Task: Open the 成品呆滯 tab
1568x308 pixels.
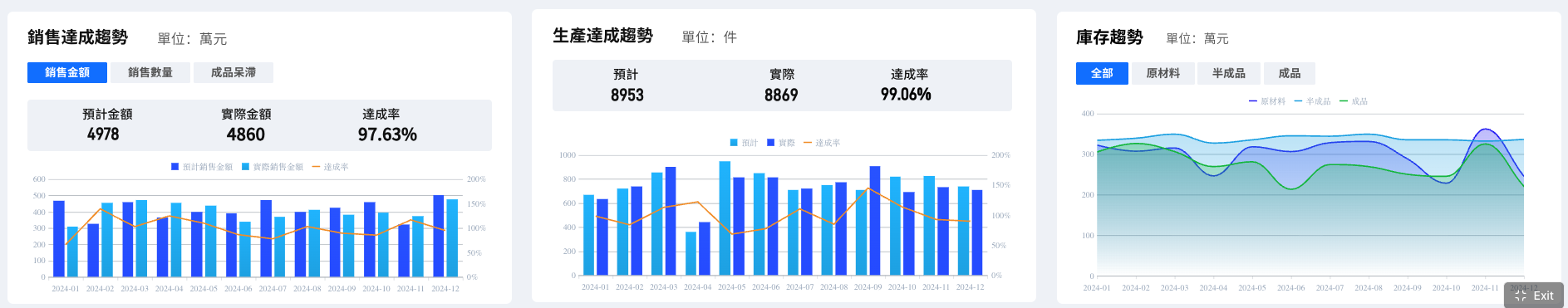Action: click(x=233, y=73)
